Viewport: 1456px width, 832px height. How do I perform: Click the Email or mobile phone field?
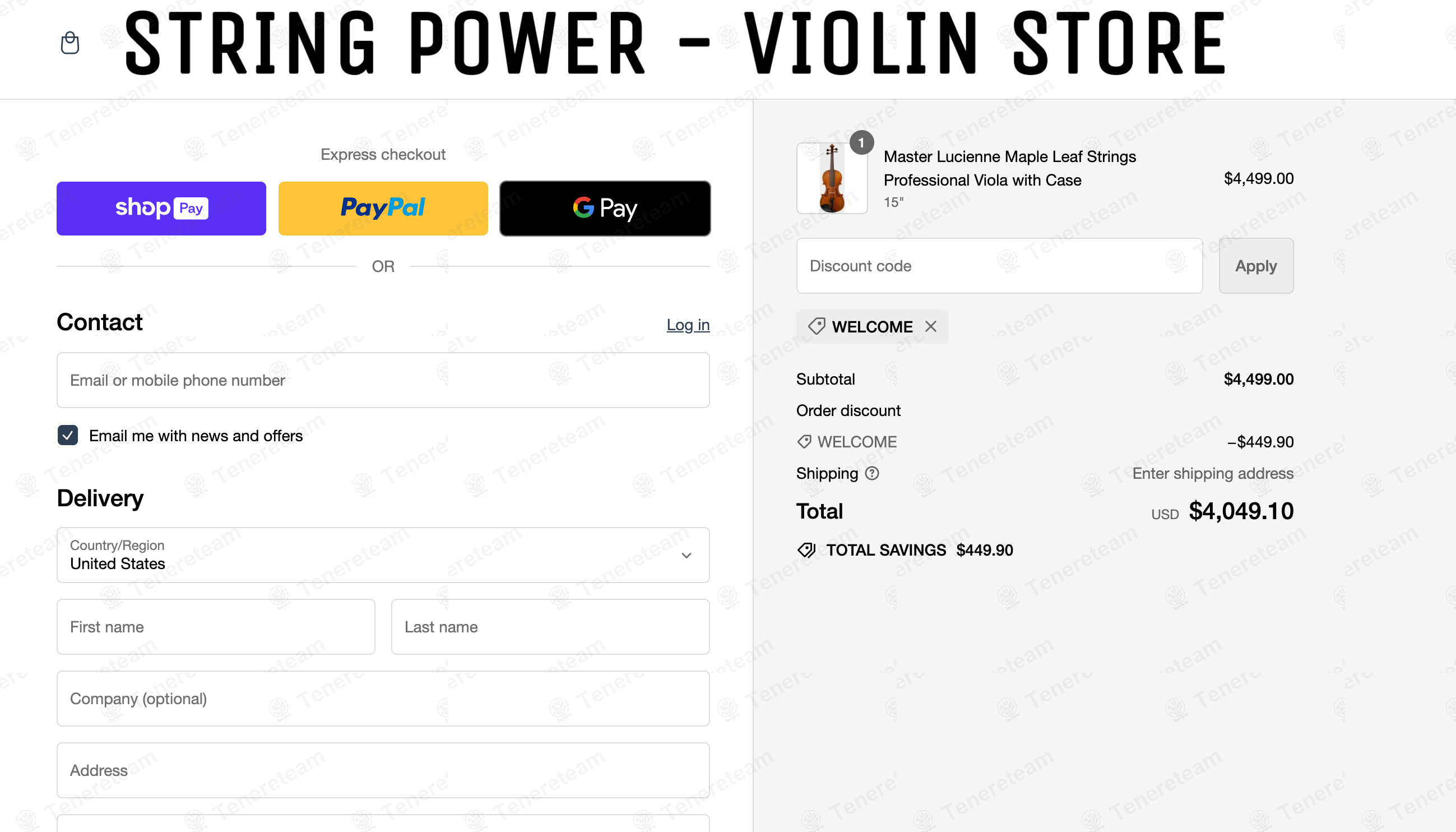[383, 380]
